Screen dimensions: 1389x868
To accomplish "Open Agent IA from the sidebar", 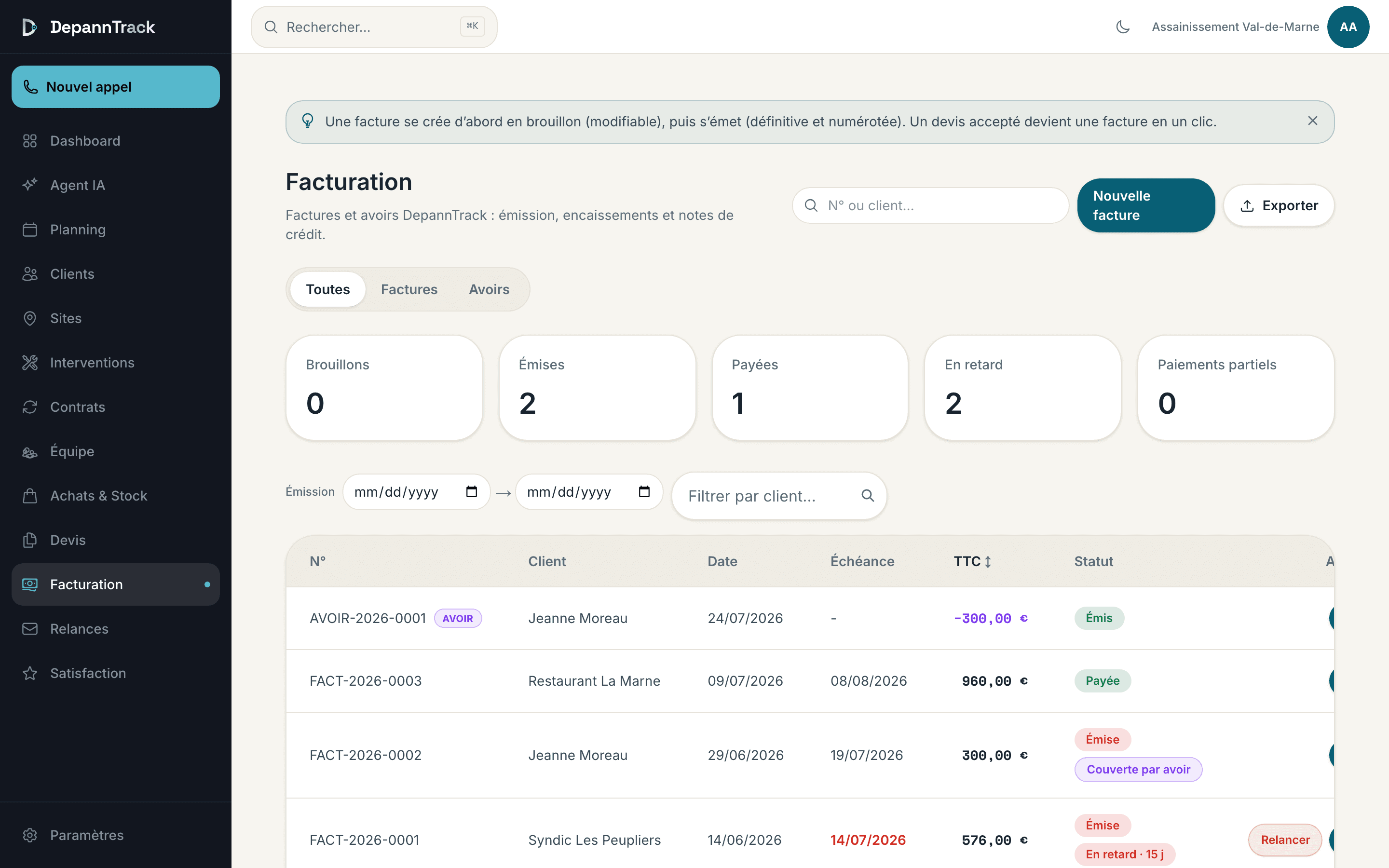I will click(x=115, y=185).
